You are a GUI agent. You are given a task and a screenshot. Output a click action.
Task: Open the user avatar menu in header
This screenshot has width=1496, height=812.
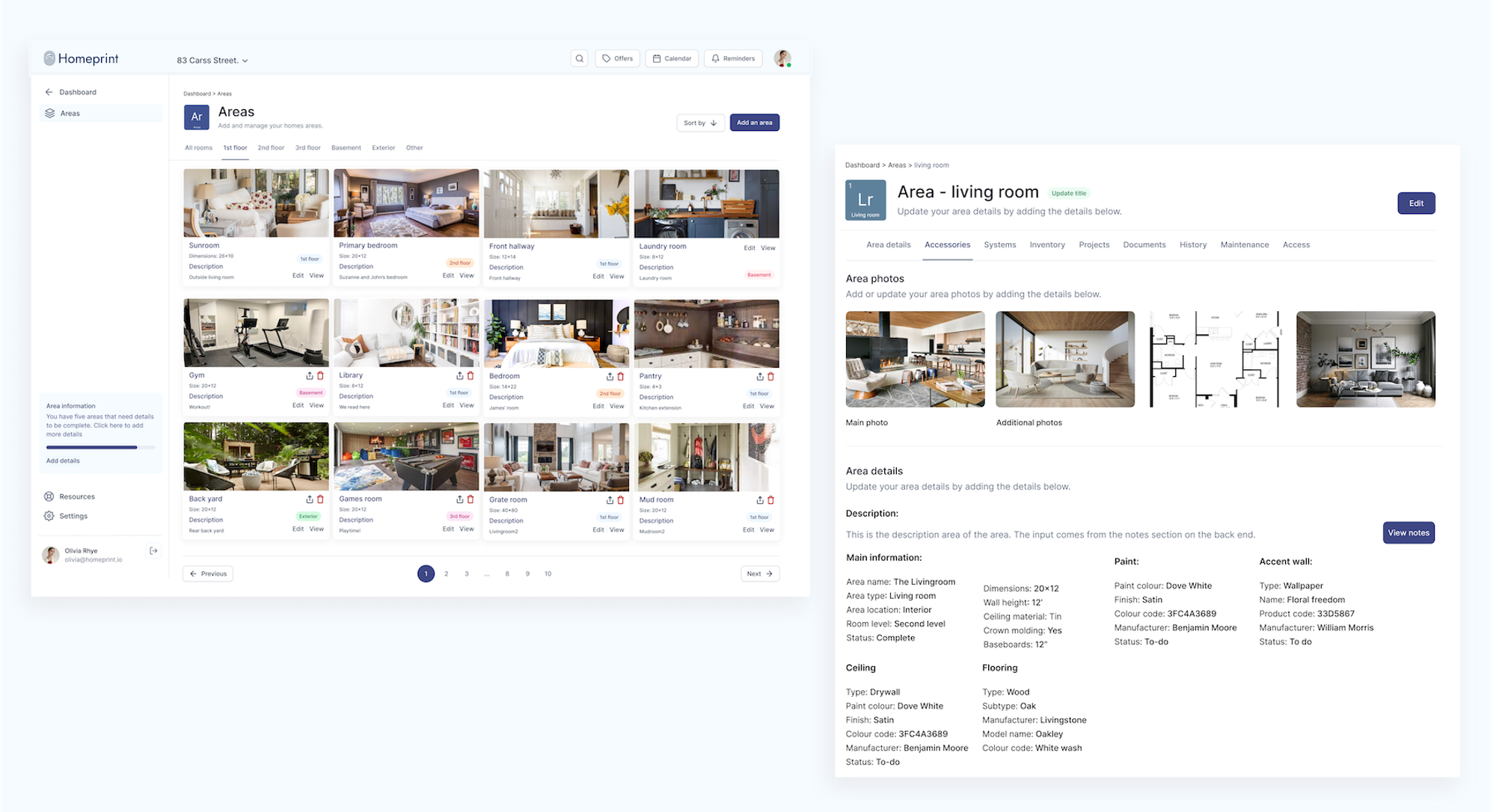click(782, 58)
